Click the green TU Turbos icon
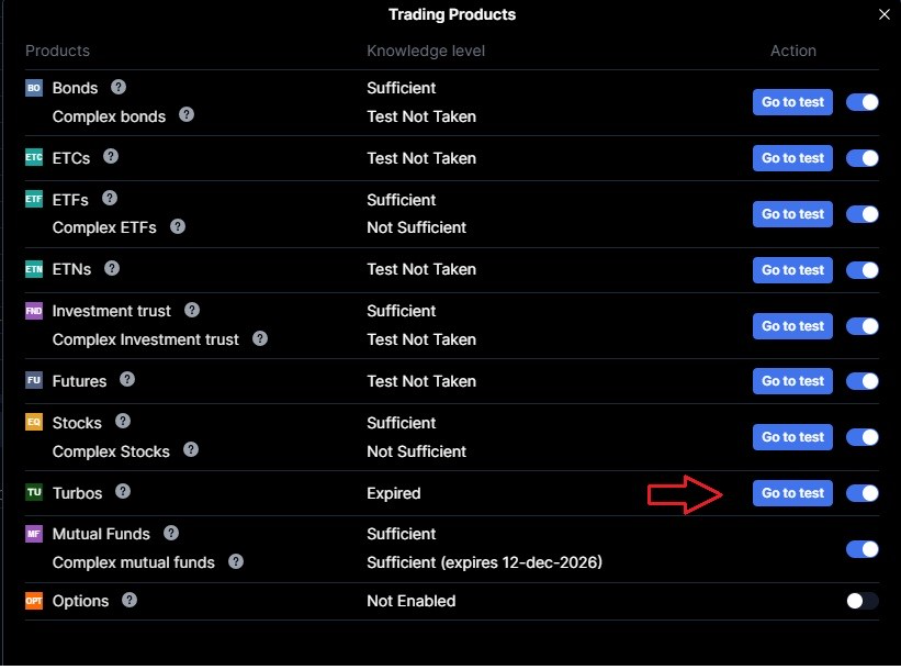The height and width of the screenshot is (666, 901). coord(34,492)
